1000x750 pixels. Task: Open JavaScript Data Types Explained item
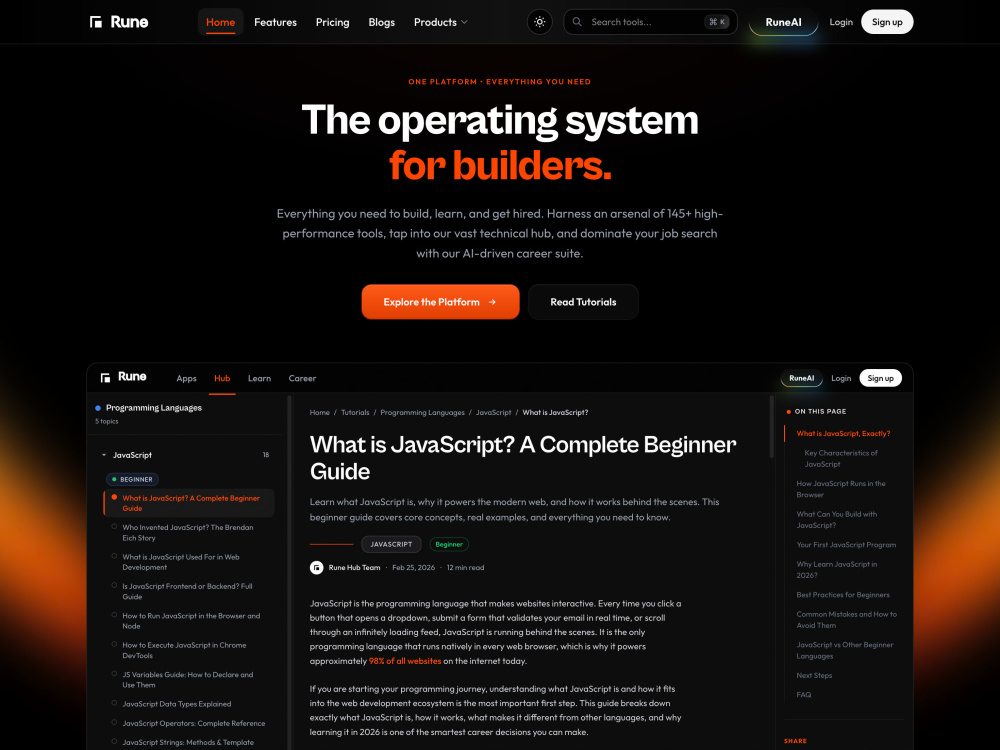pyautogui.click(x=177, y=704)
